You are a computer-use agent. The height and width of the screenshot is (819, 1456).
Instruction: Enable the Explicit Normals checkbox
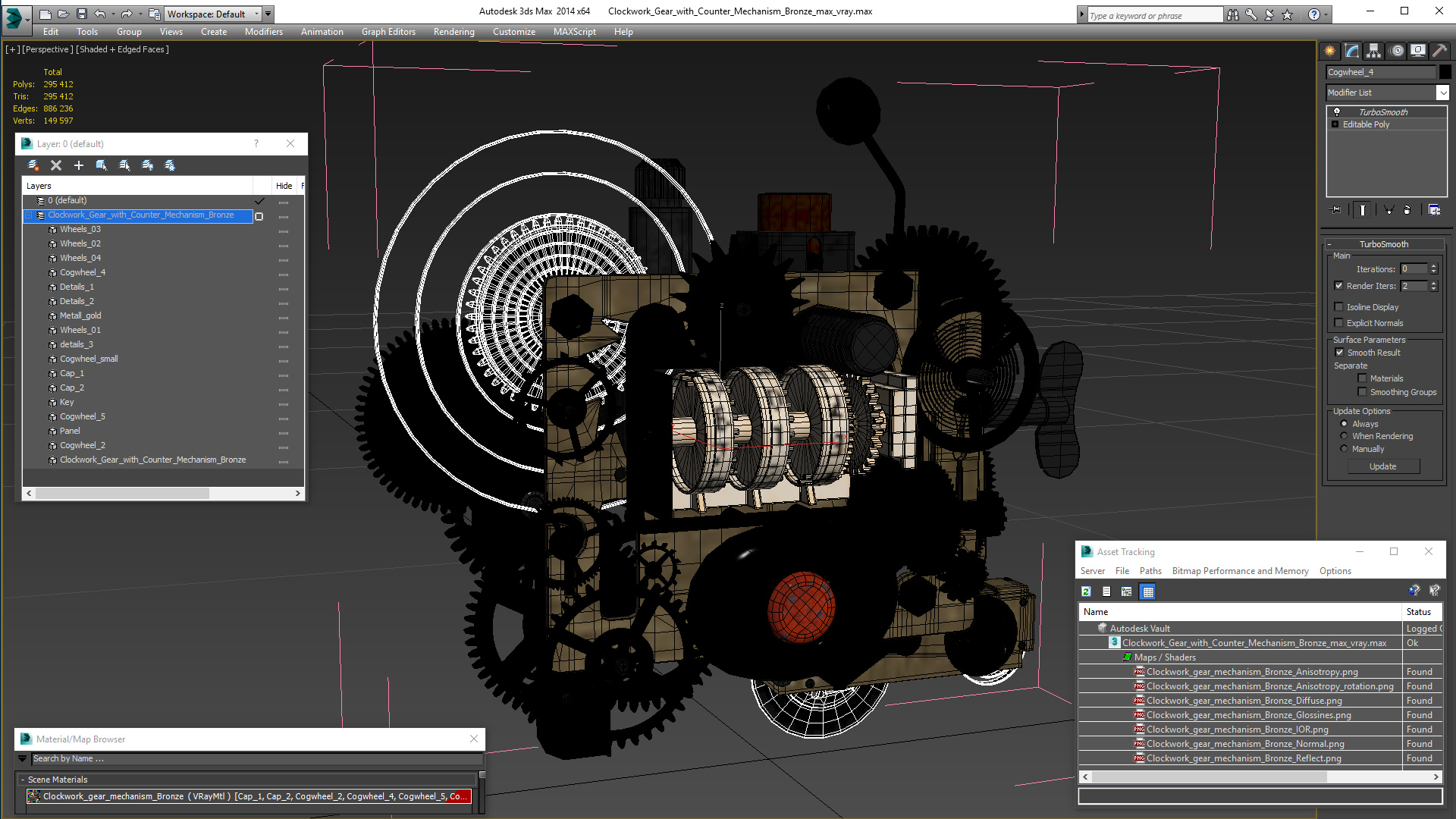click(1338, 323)
